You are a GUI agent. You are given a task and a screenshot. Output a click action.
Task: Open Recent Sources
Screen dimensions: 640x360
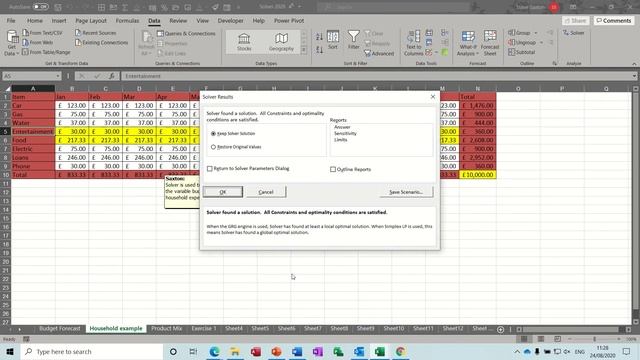[x=96, y=33]
